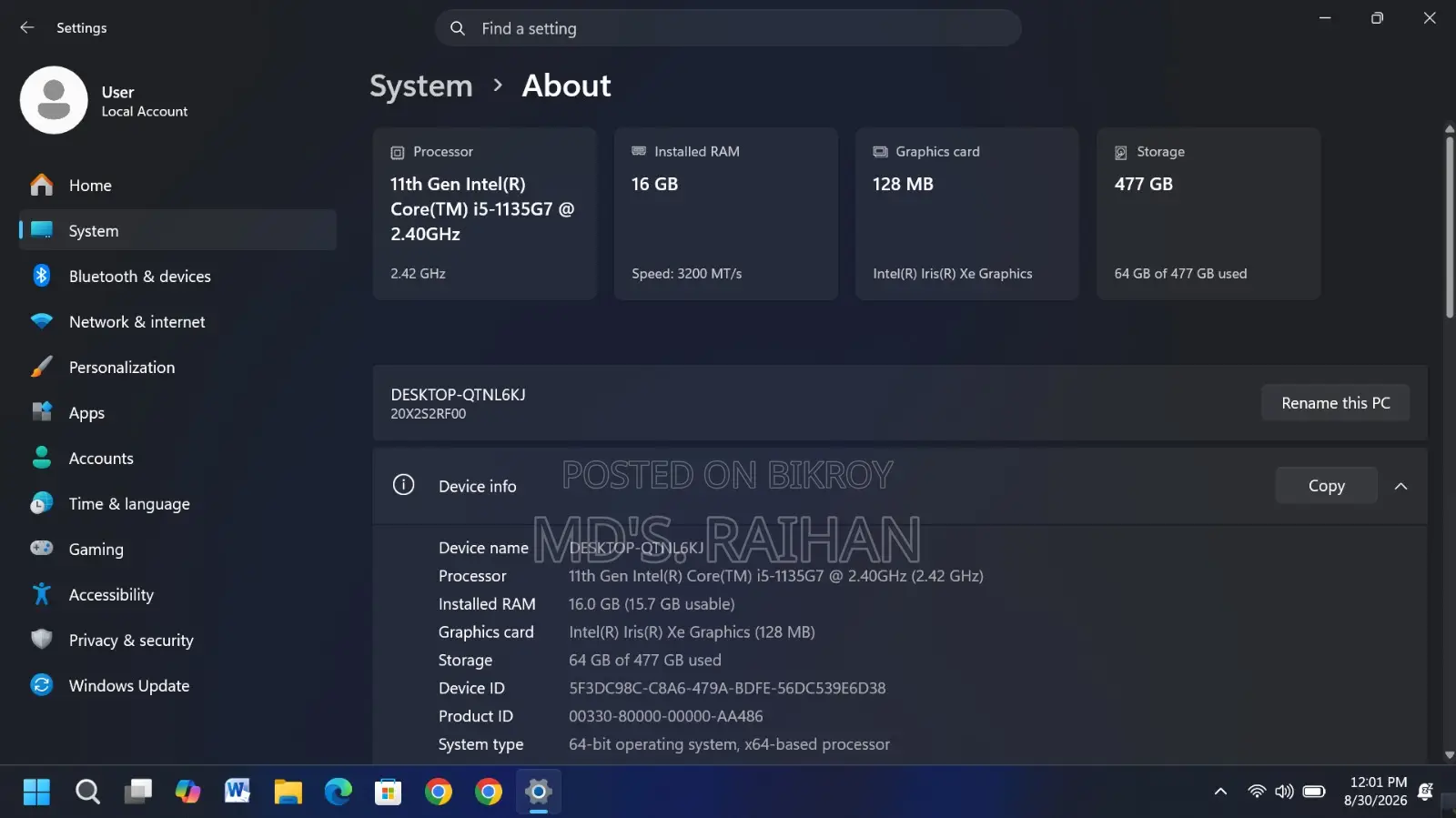Click Rename this PC button
This screenshot has height=818, width=1456.
(1335, 402)
